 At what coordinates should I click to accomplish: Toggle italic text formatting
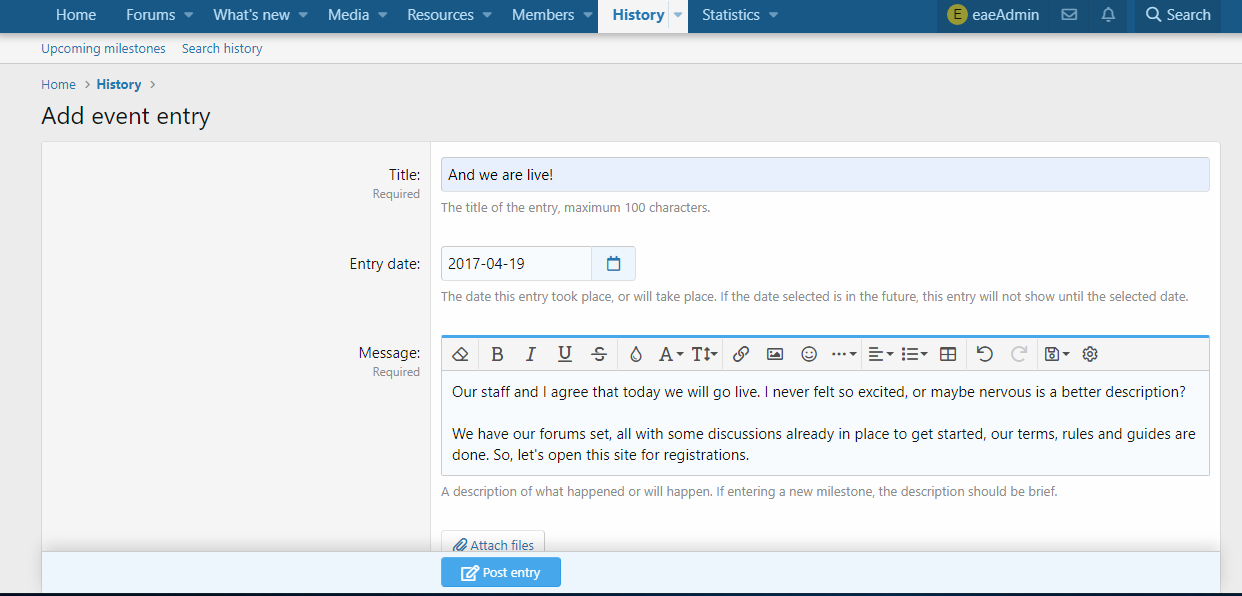tap(531, 354)
